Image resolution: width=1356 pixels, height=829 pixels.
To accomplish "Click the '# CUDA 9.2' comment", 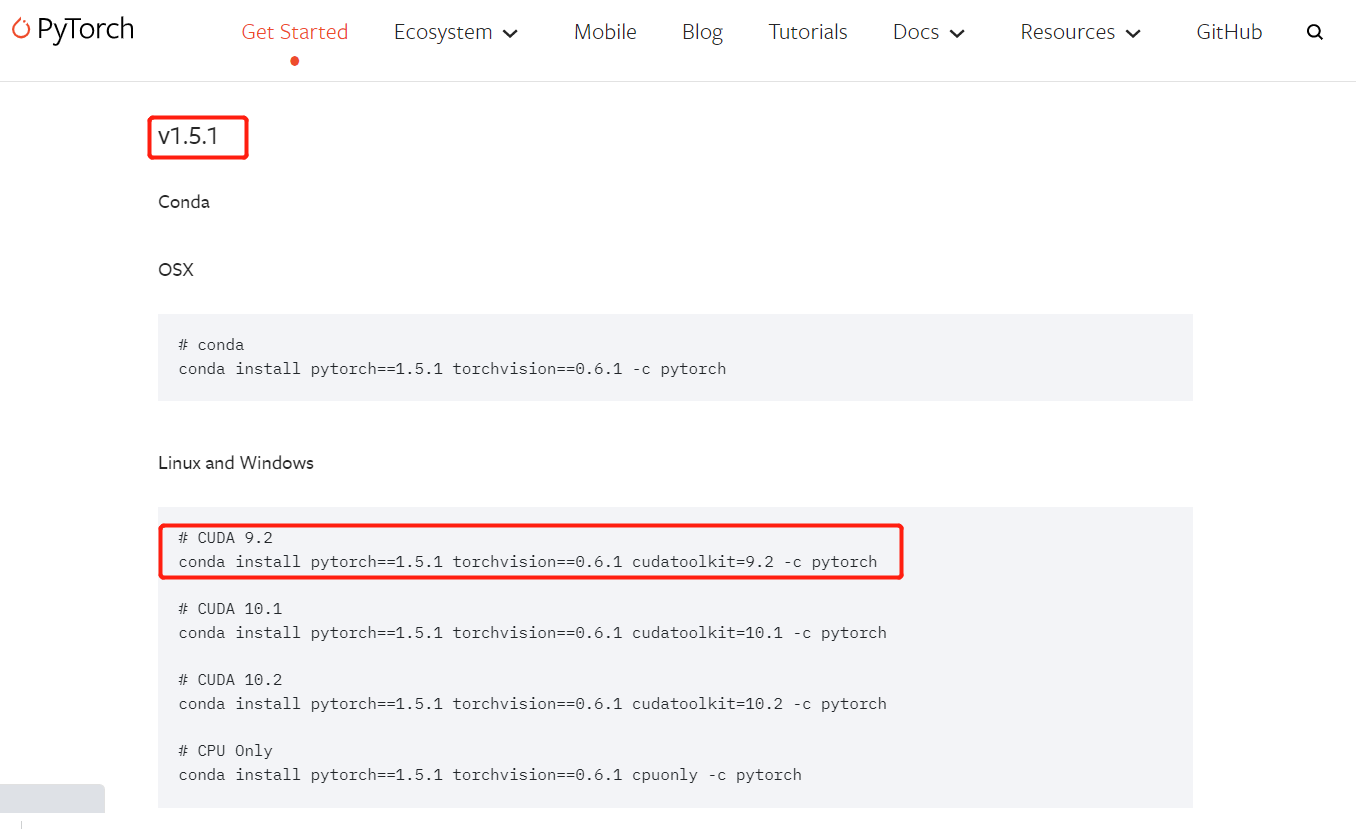I will point(226,538).
